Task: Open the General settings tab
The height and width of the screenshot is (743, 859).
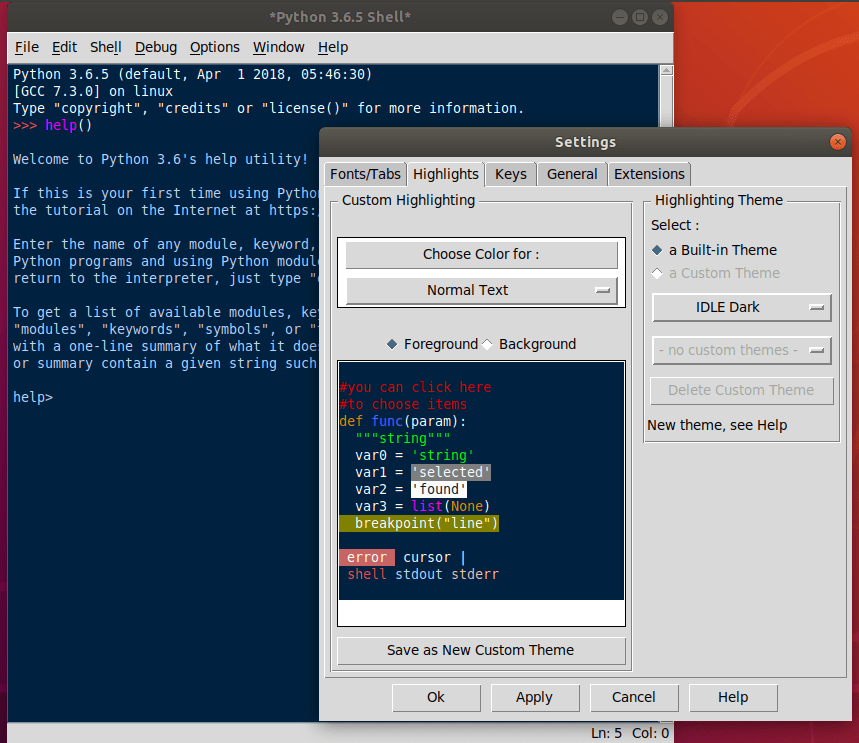Action: [x=572, y=174]
